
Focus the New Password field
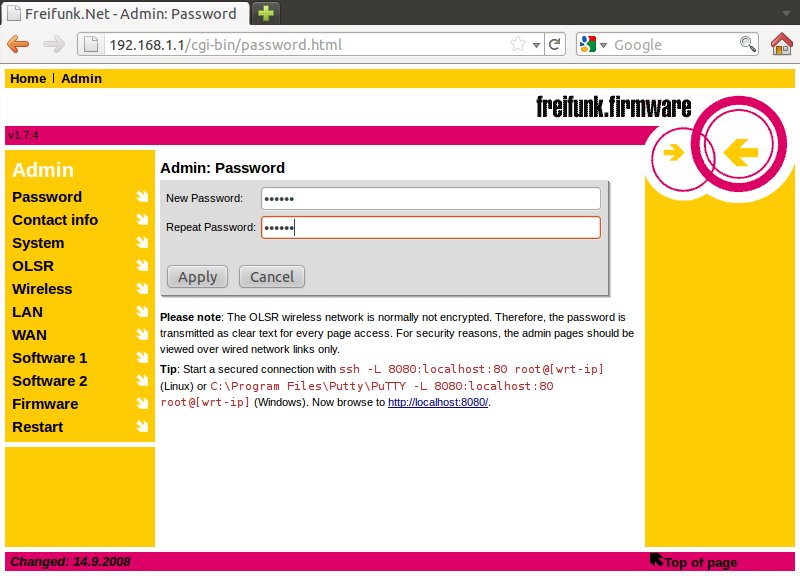pos(430,198)
